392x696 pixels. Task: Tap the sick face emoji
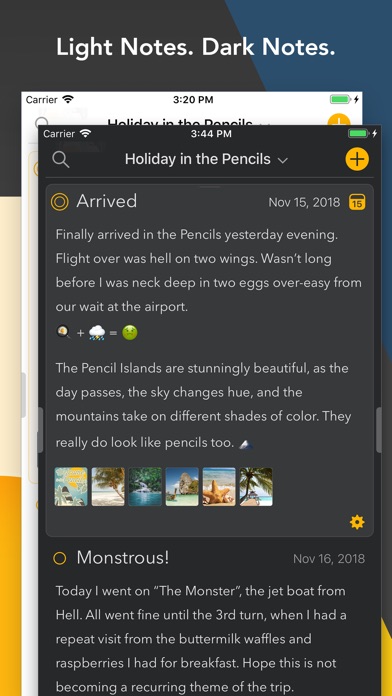[130, 332]
